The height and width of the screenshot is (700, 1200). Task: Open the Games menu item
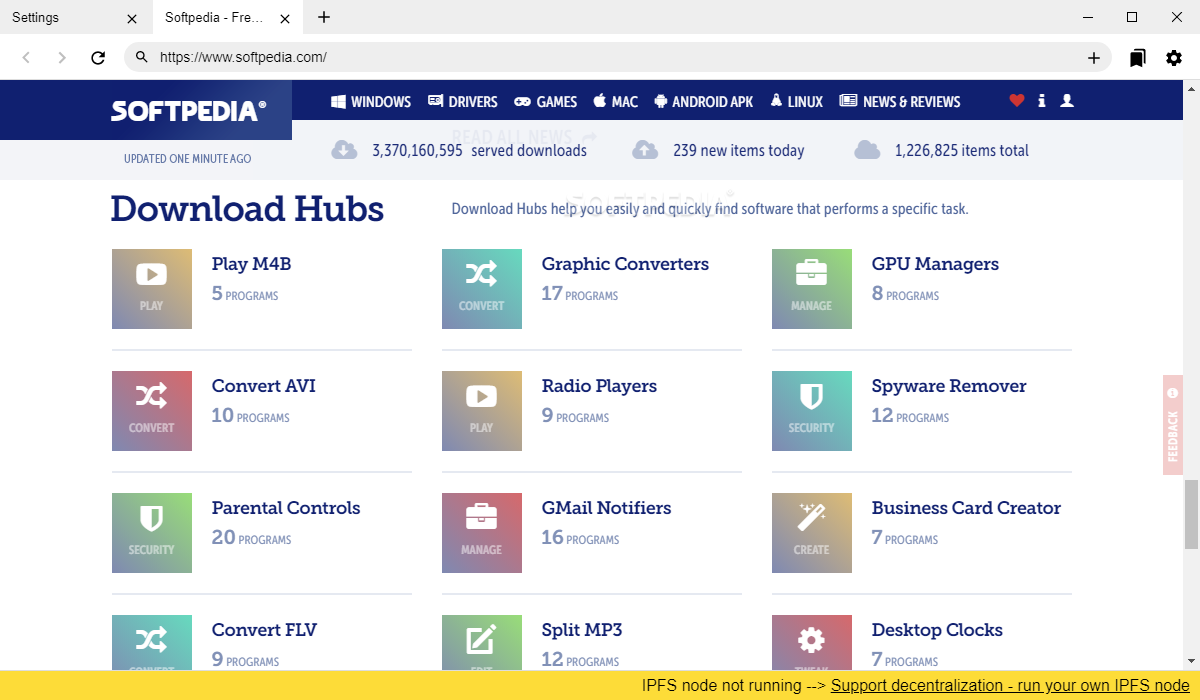[x=546, y=101]
